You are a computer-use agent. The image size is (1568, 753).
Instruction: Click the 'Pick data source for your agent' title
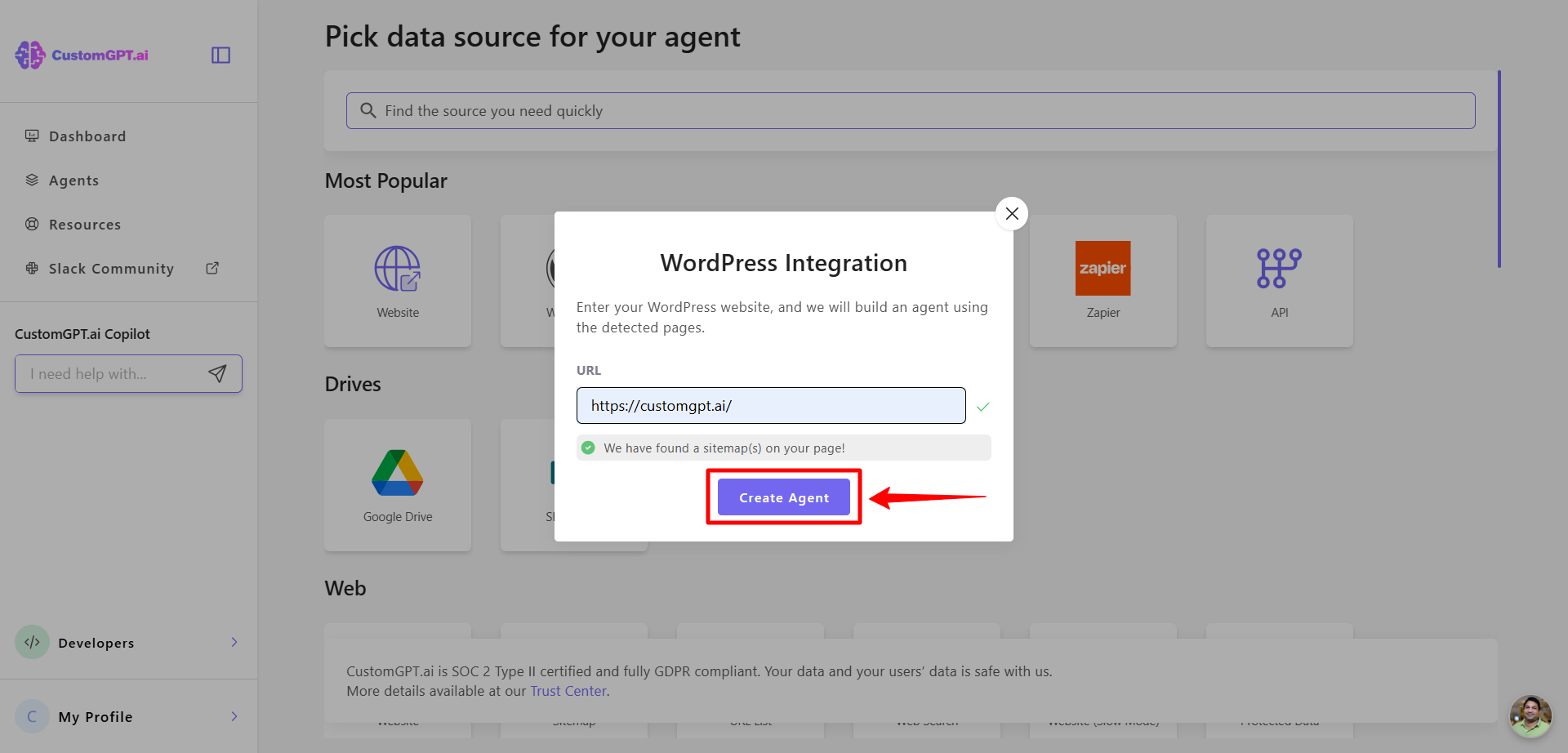532,37
